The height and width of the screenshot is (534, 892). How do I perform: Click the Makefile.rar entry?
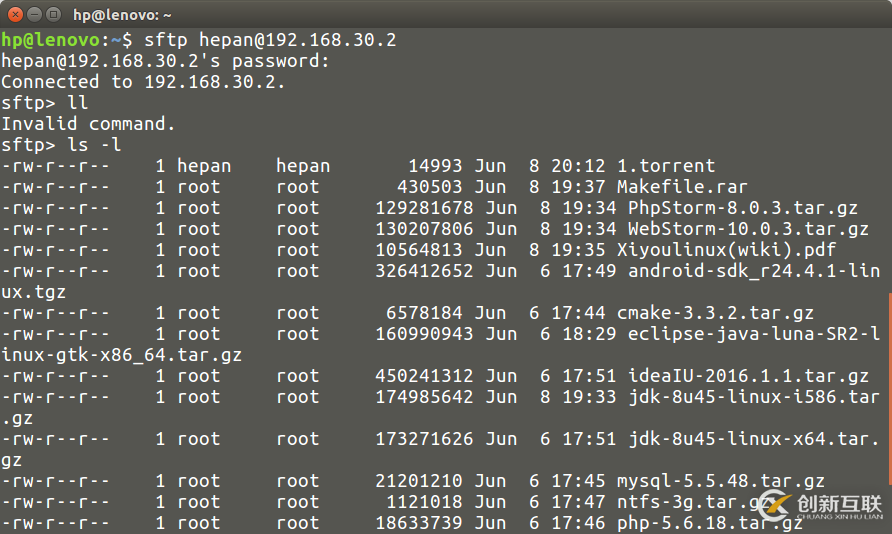[682, 187]
